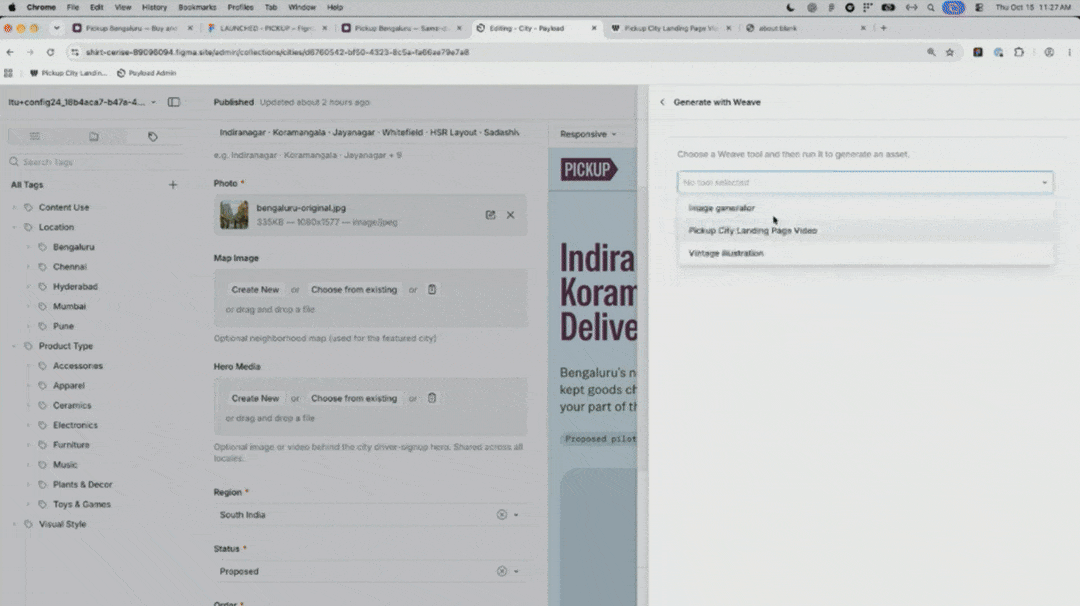1080x606 pixels.
Task: Collapse the Location tag group
Action: click(x=14, y=227)
